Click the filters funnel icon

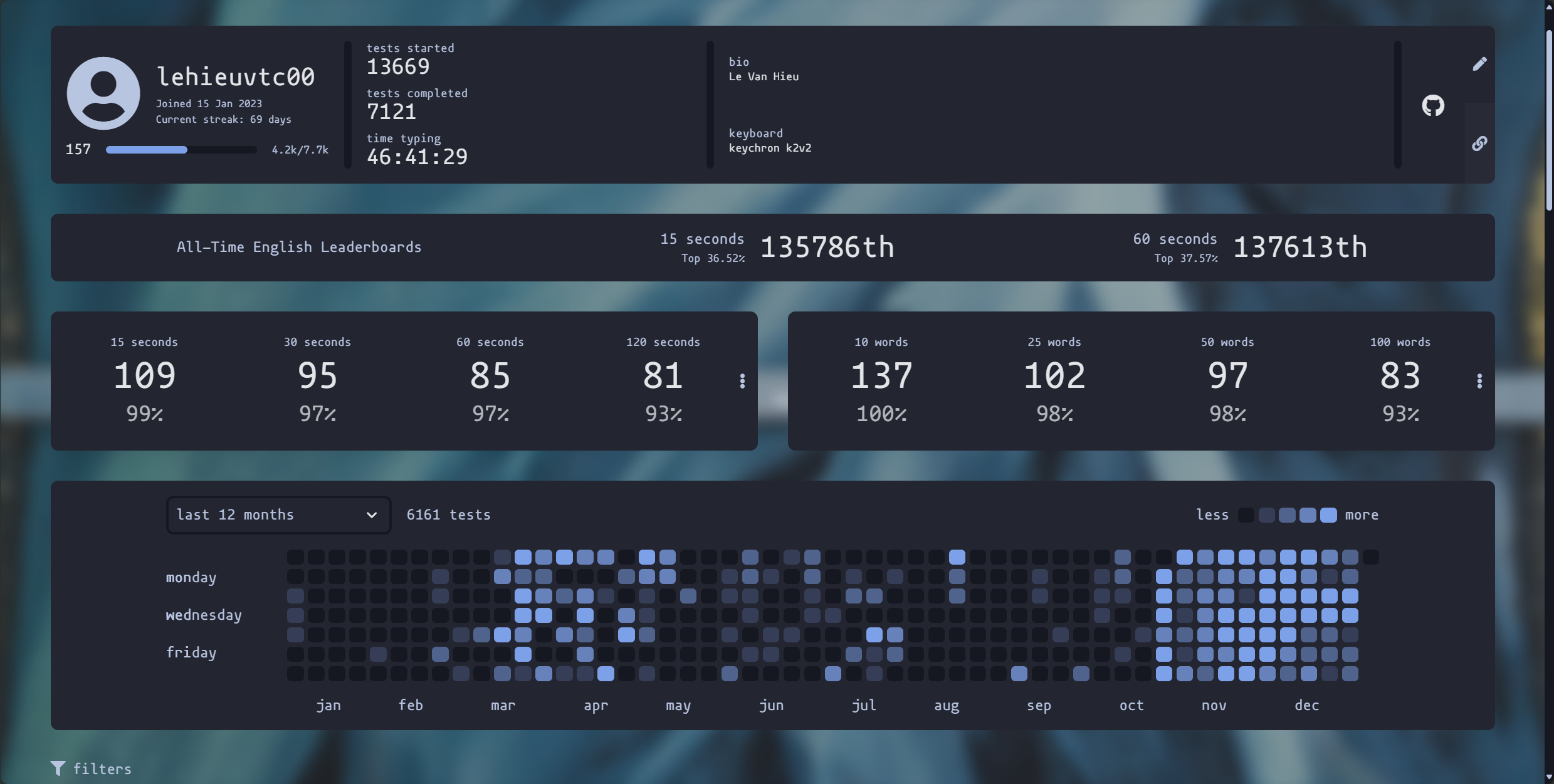click(x=58, y=768)
